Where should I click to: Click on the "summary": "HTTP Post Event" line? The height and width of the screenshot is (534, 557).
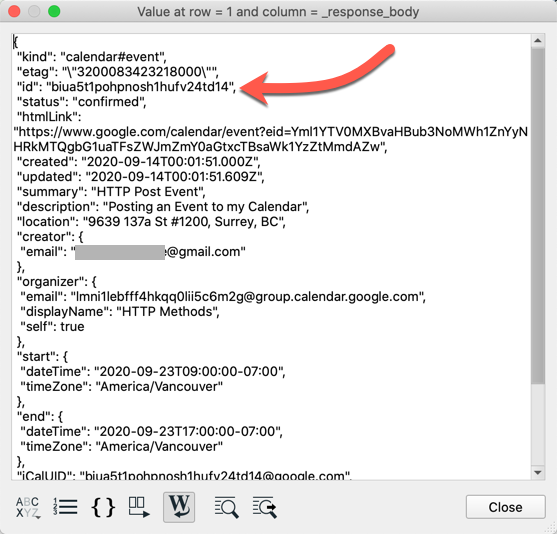click(x=111, y=192)
